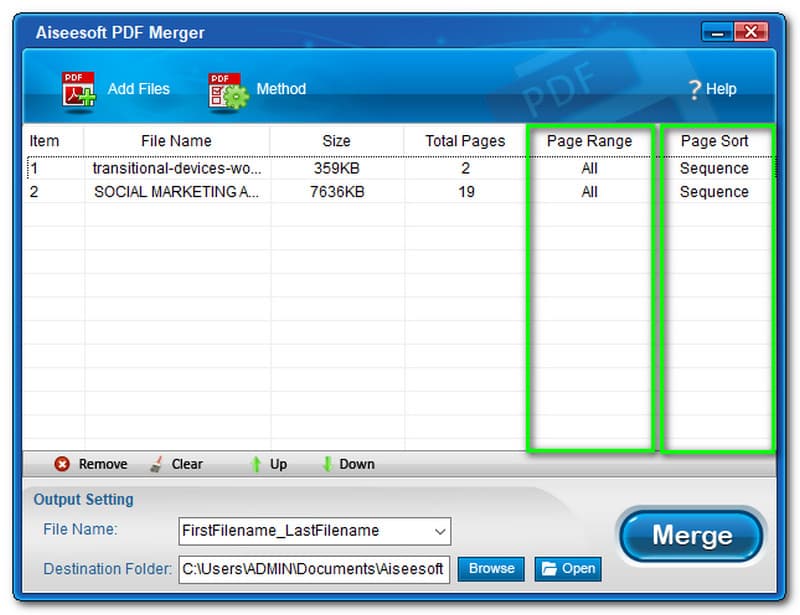Click the Clear button label
This screenshot has width=800, height=615.
click(x=187, y=464)
